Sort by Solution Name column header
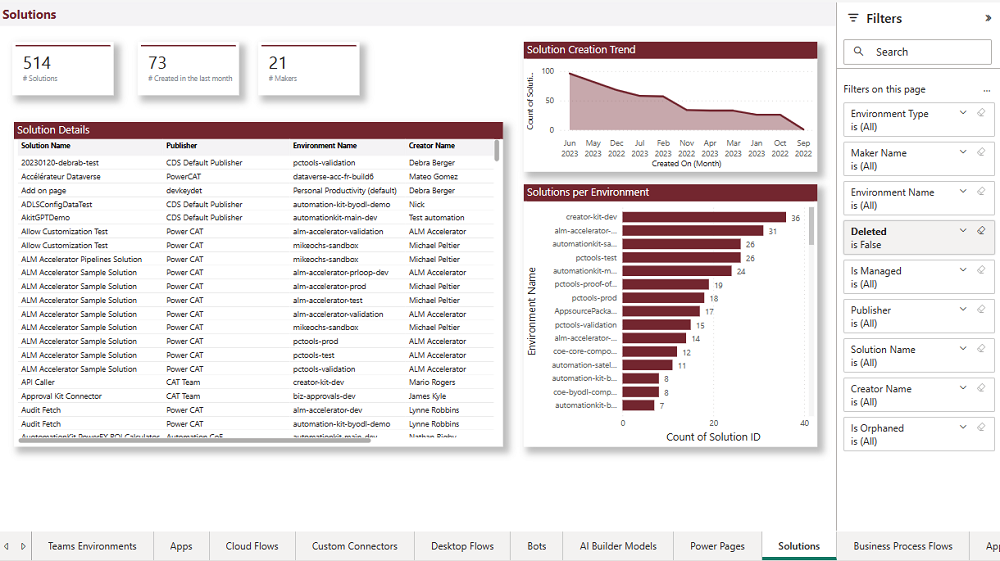The height and width of the screenshot is (561, 1000). [x=46, y=145]
